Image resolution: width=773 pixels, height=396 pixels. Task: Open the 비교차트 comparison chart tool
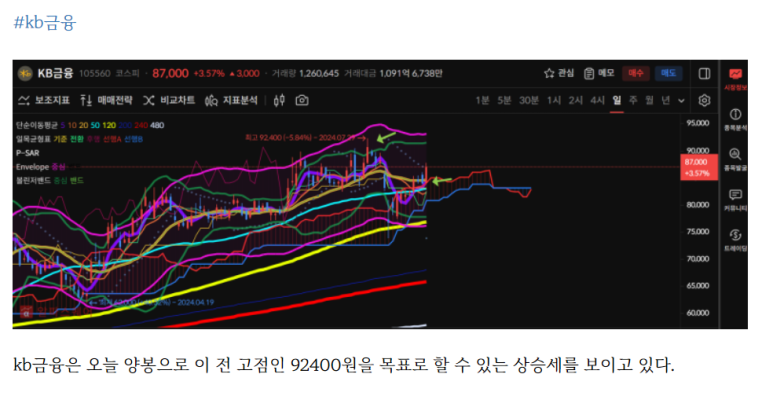(x=169, y=101)
